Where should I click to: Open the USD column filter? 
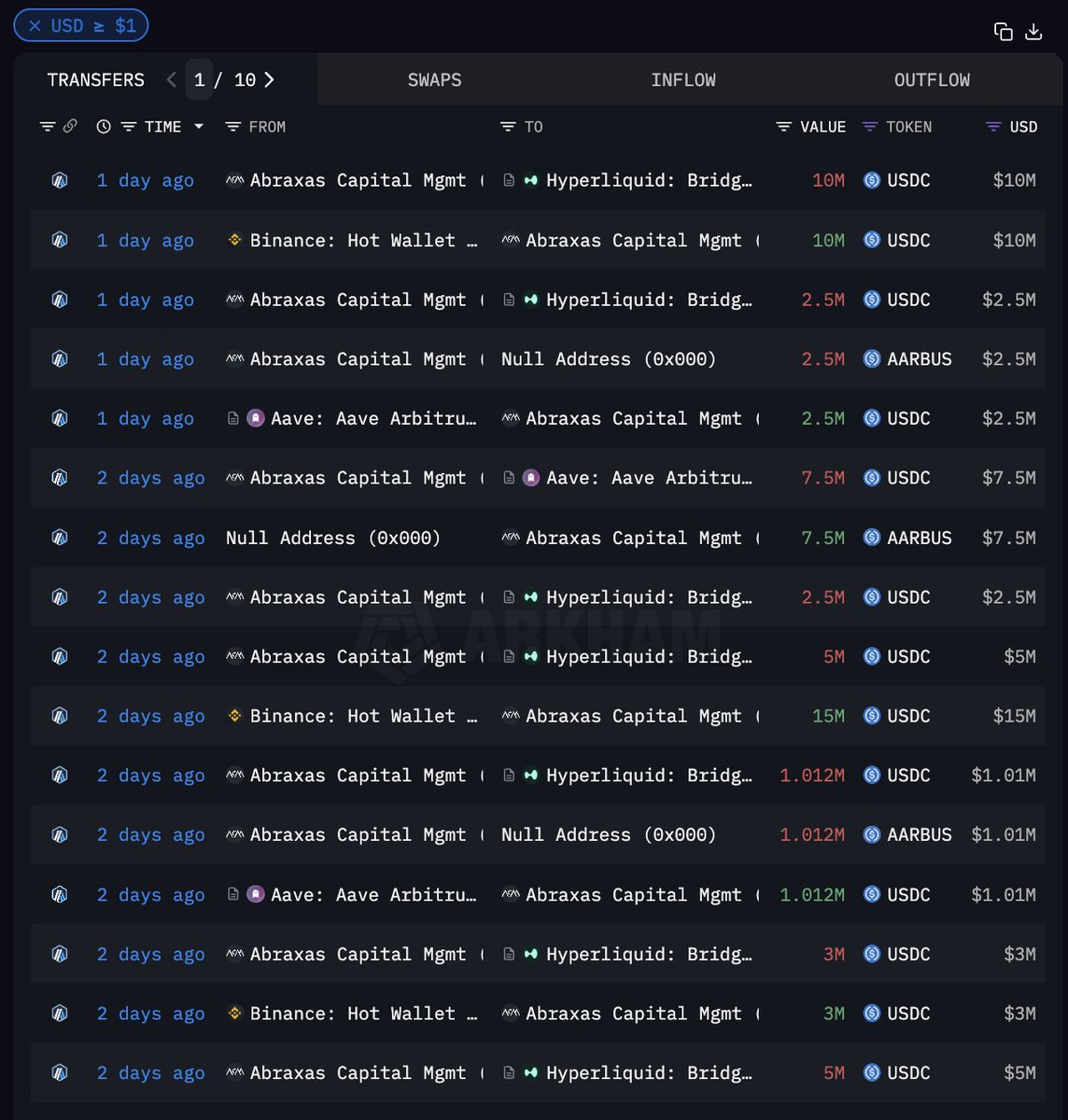(x=994, y=127)
